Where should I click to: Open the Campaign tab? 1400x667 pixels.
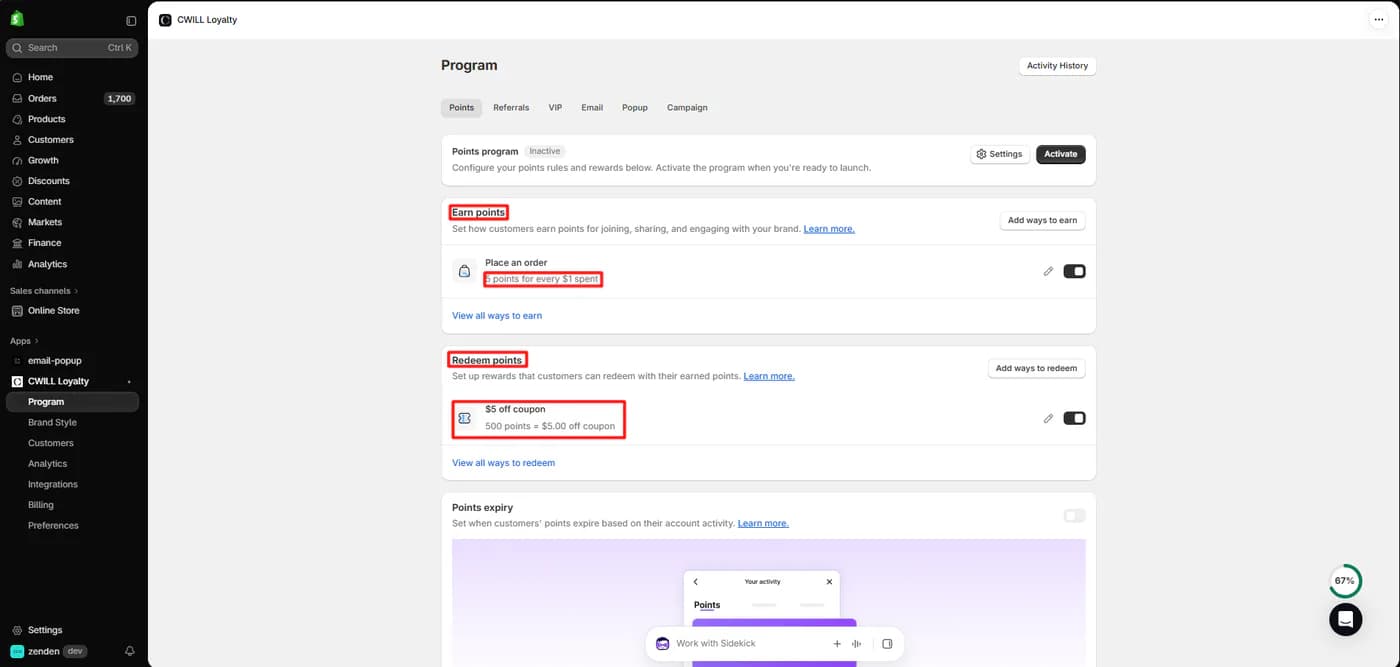click(x=687, y=108)
